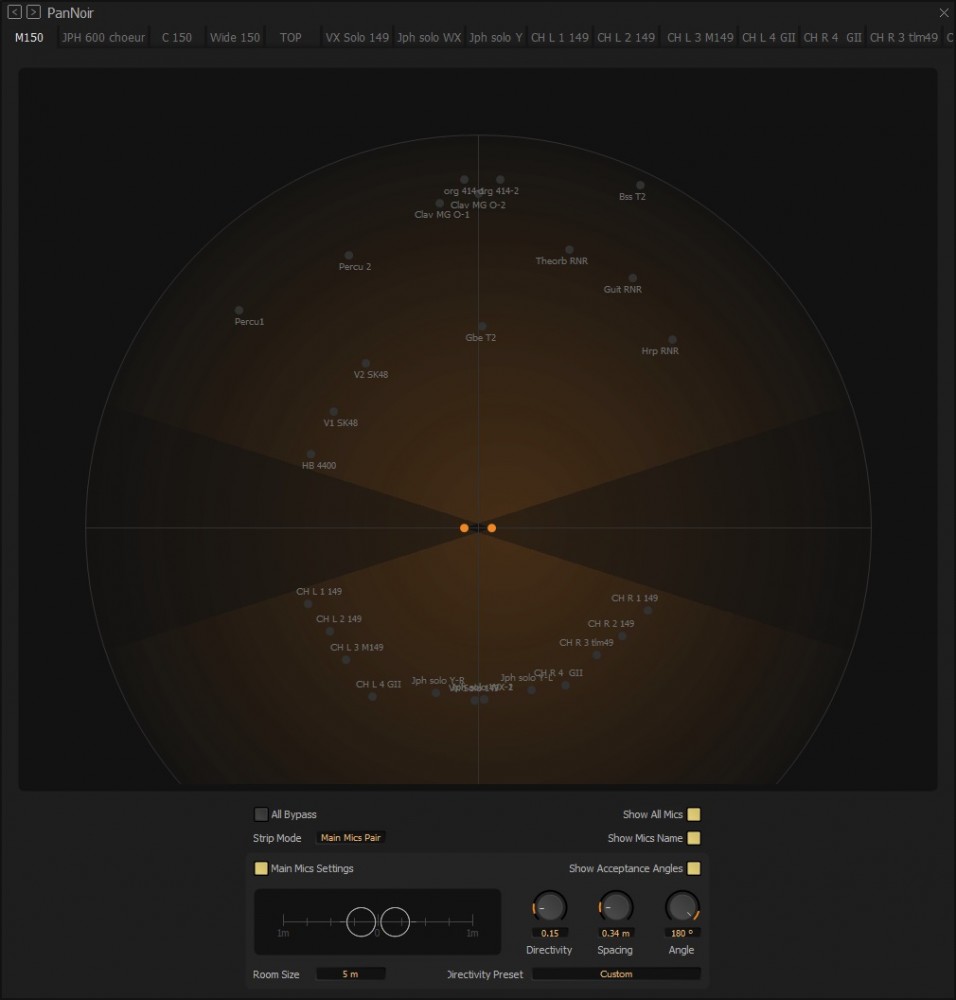Click the Spacing value field 0.34 m

click(x=615, y=933)
